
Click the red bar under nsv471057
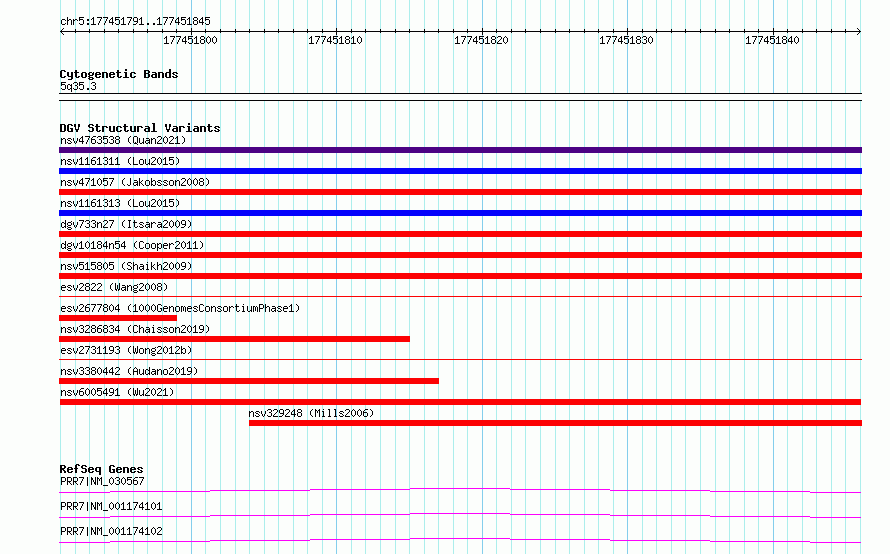point(460,192)
